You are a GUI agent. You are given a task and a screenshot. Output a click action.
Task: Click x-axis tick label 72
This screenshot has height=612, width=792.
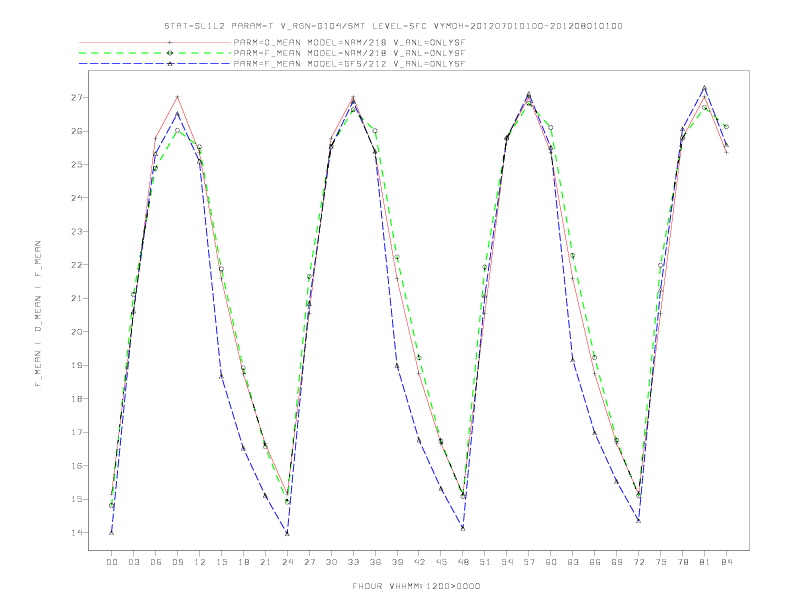tap(639, 562)
